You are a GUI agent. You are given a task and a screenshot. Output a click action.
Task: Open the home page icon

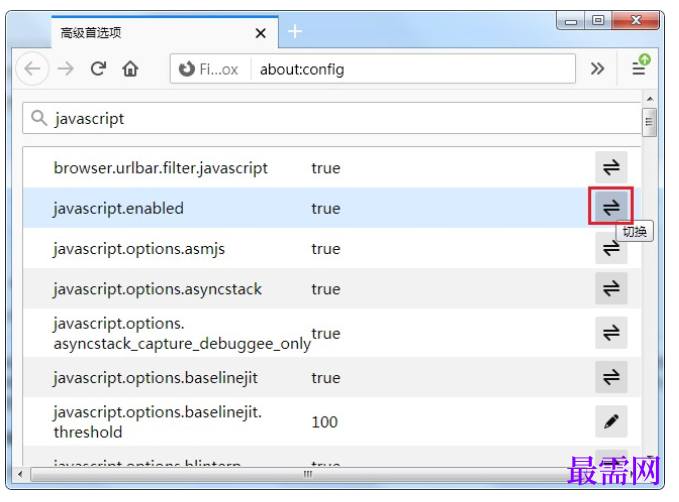(130, 68)
